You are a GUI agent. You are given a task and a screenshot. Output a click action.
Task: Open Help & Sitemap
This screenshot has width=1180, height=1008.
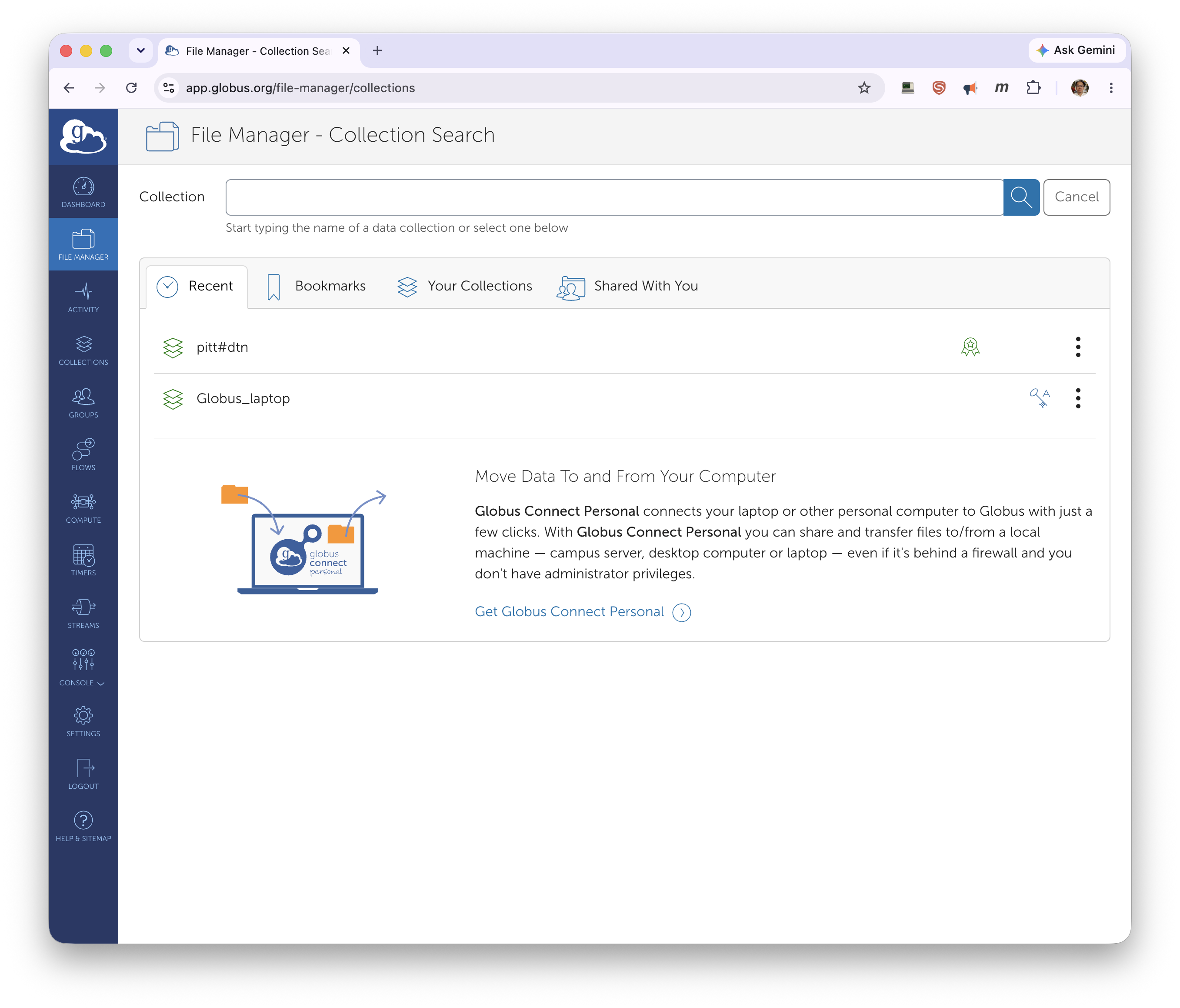(83, 826)
